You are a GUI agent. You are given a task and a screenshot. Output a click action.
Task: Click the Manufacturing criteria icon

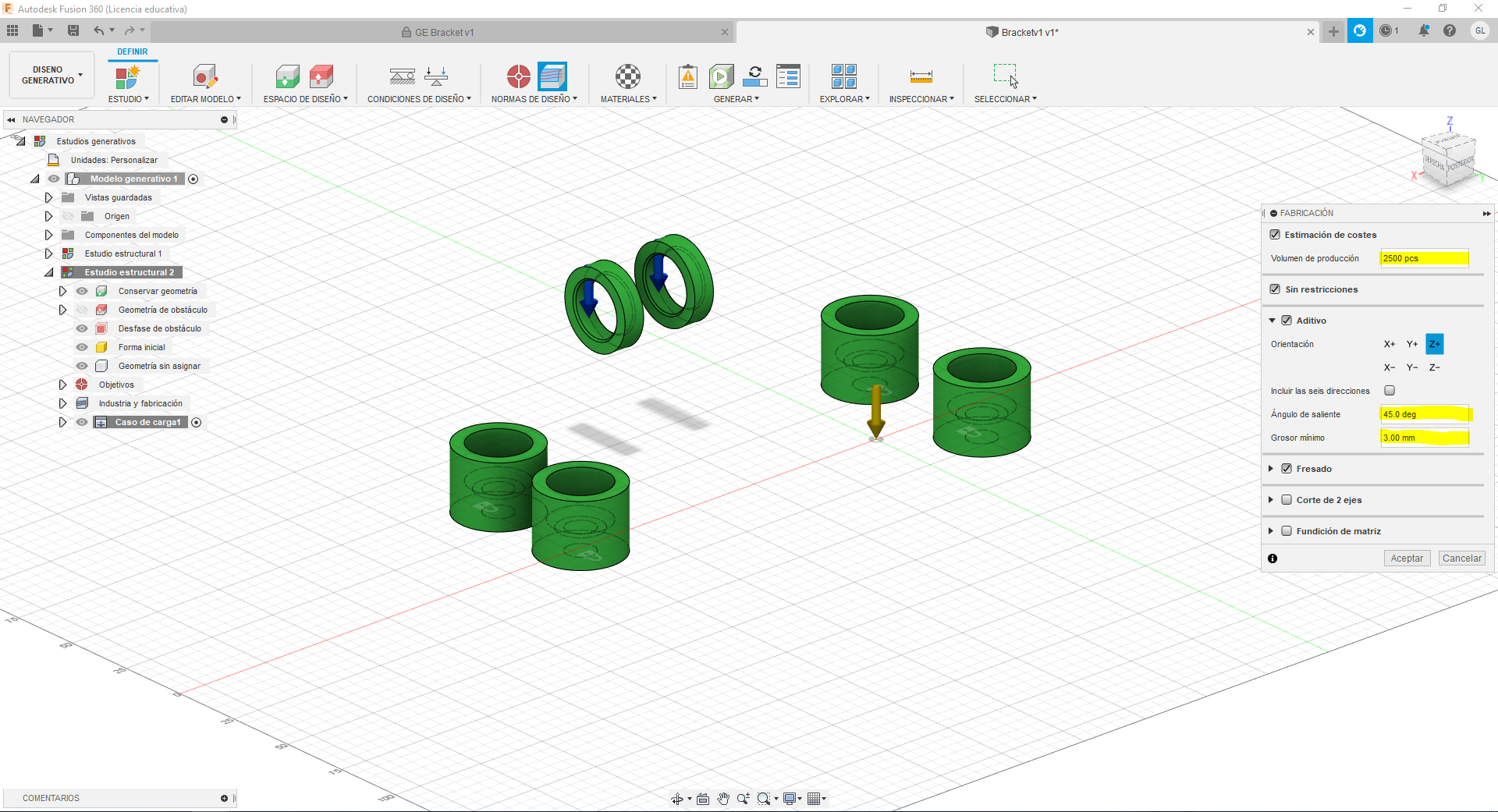(x=552, y=76)
